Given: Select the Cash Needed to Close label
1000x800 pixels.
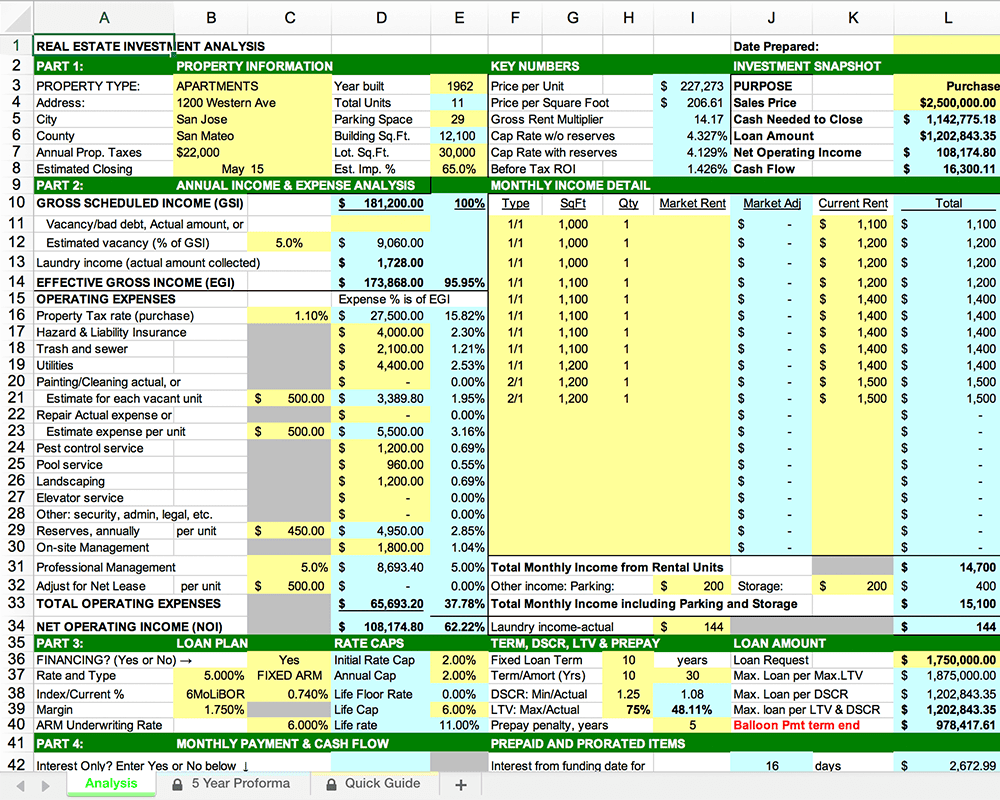Looking at the screenshot, I should pos(797,119).
